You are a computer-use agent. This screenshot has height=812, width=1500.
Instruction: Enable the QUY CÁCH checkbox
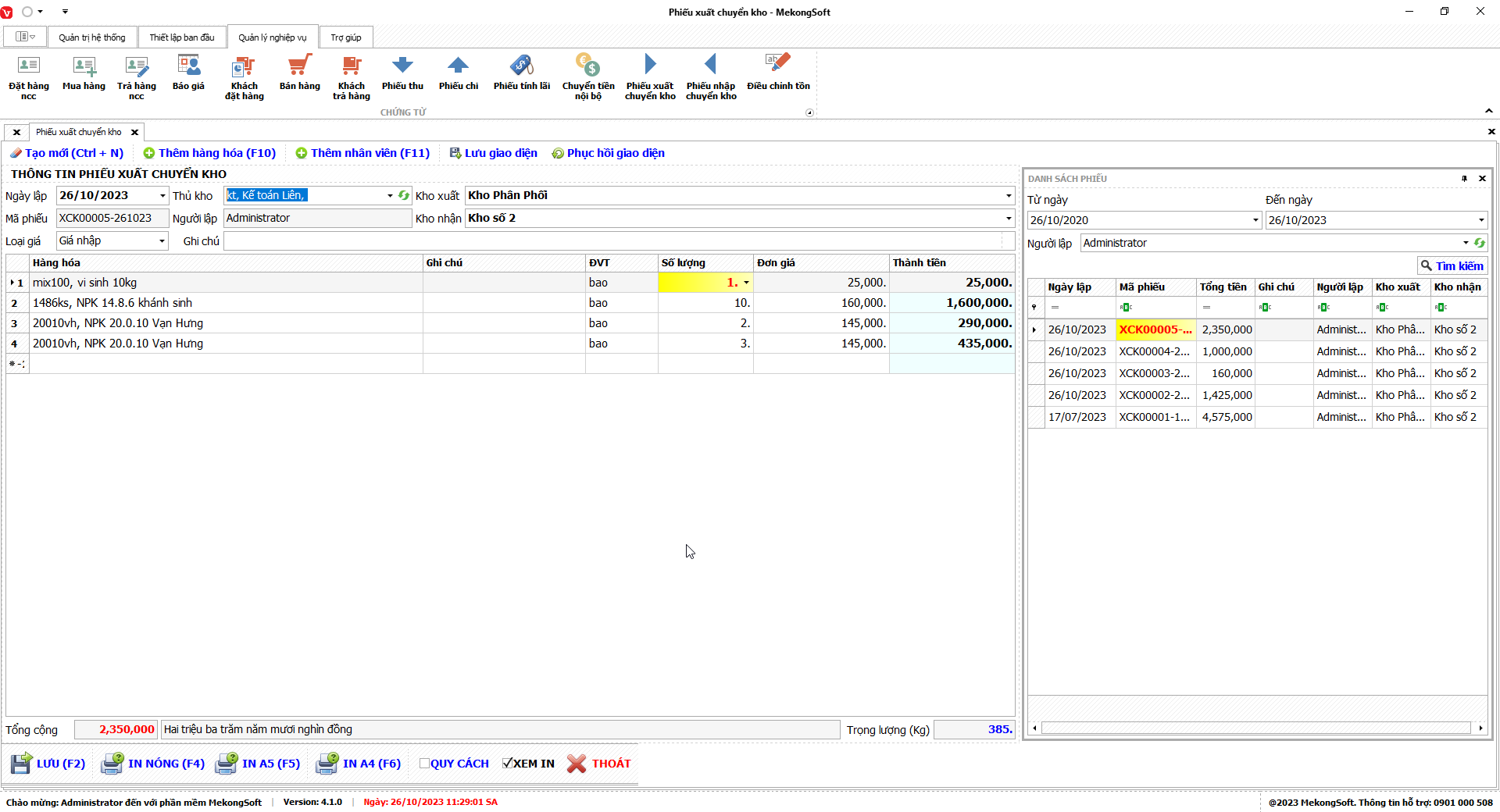(424, 764)
